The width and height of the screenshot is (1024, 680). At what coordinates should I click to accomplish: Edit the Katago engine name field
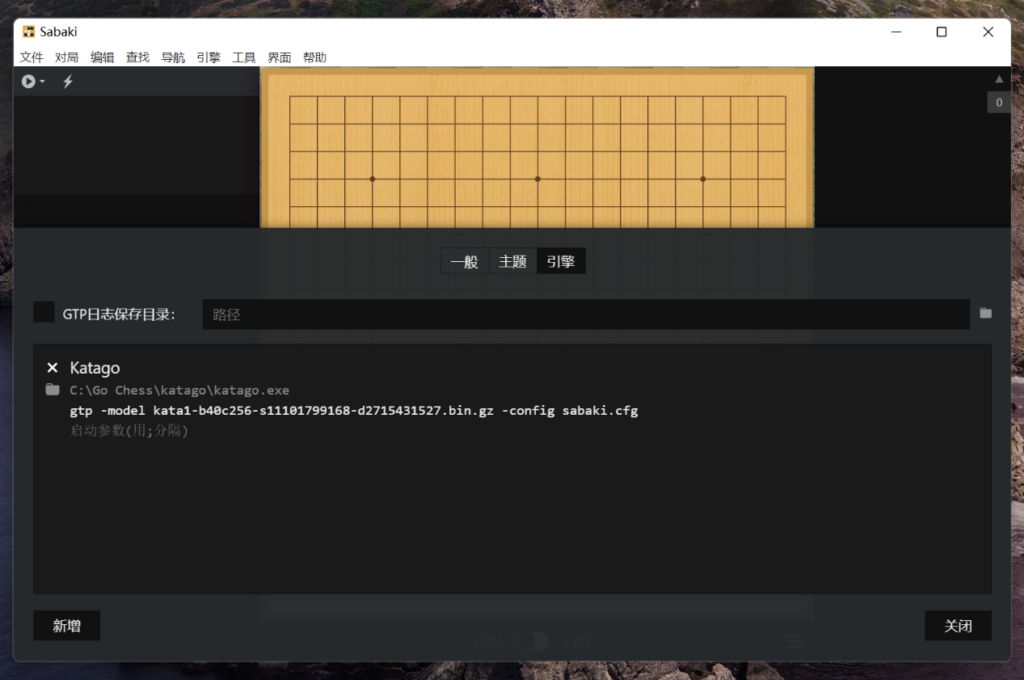click(526, 368)
